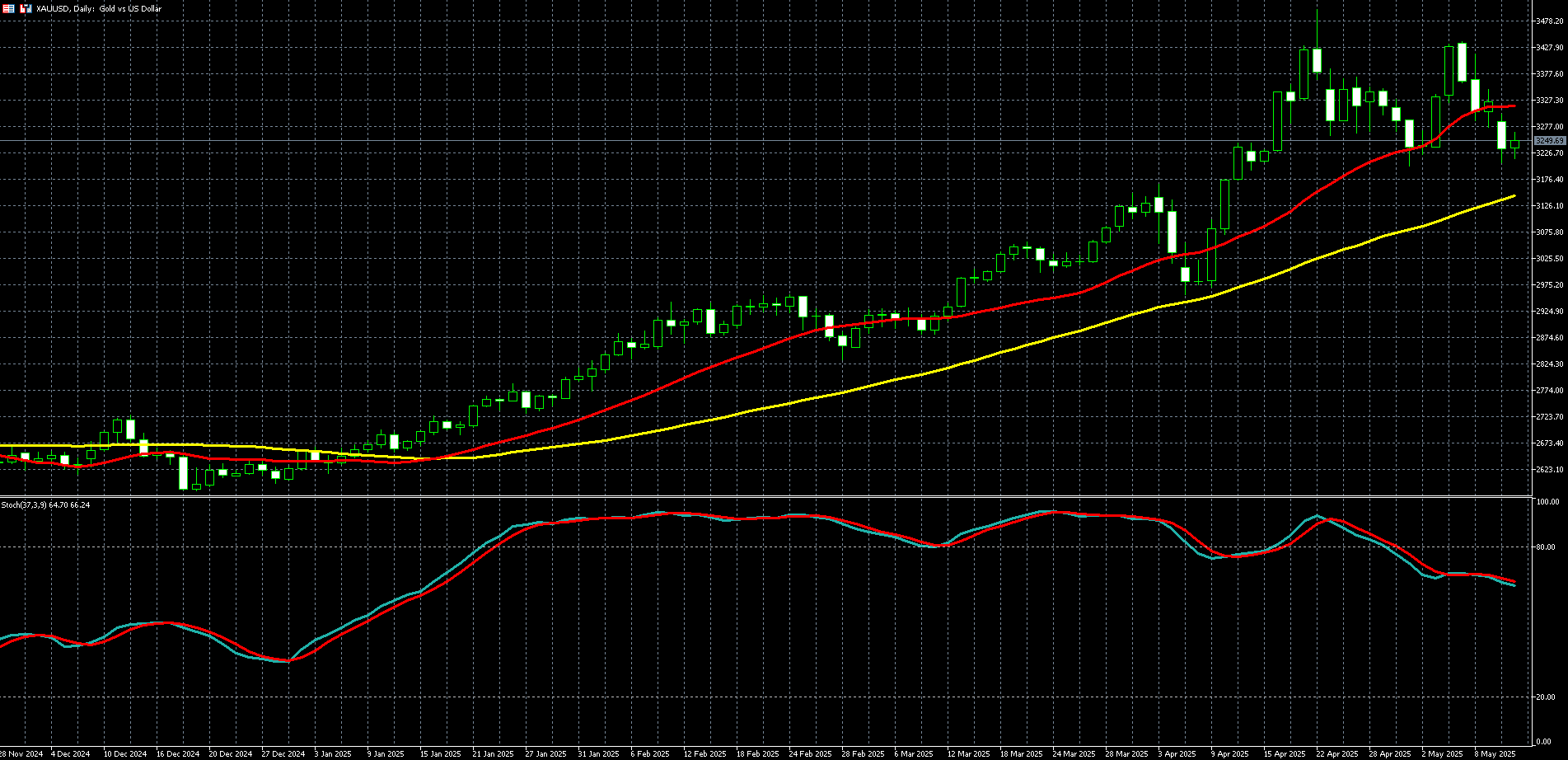Select the right end of red moving average
Screen dimensions: 1568x760
click(1514, 106)
